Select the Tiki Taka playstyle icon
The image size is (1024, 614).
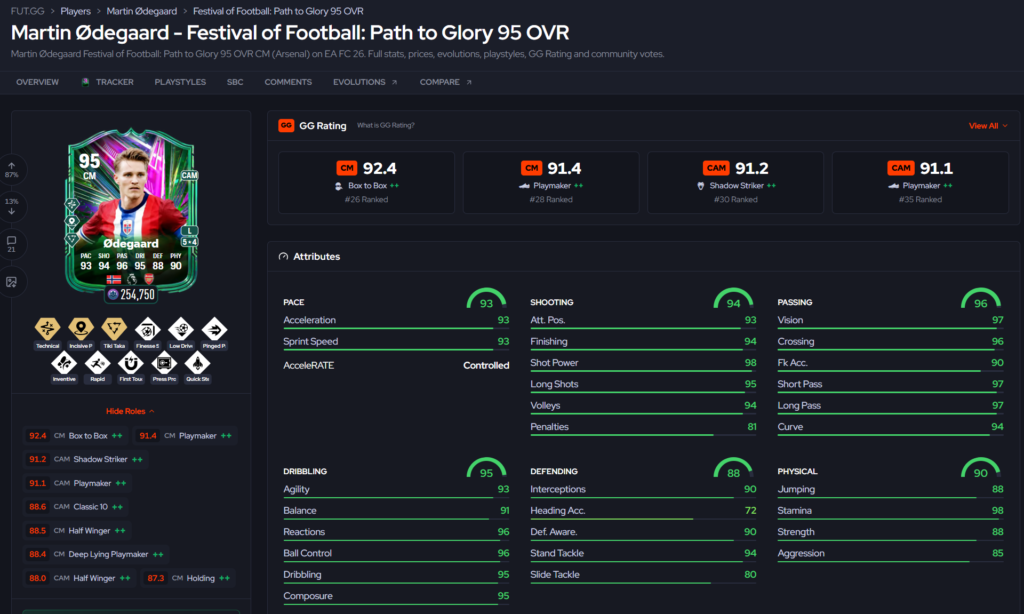(x=114, y=333)
